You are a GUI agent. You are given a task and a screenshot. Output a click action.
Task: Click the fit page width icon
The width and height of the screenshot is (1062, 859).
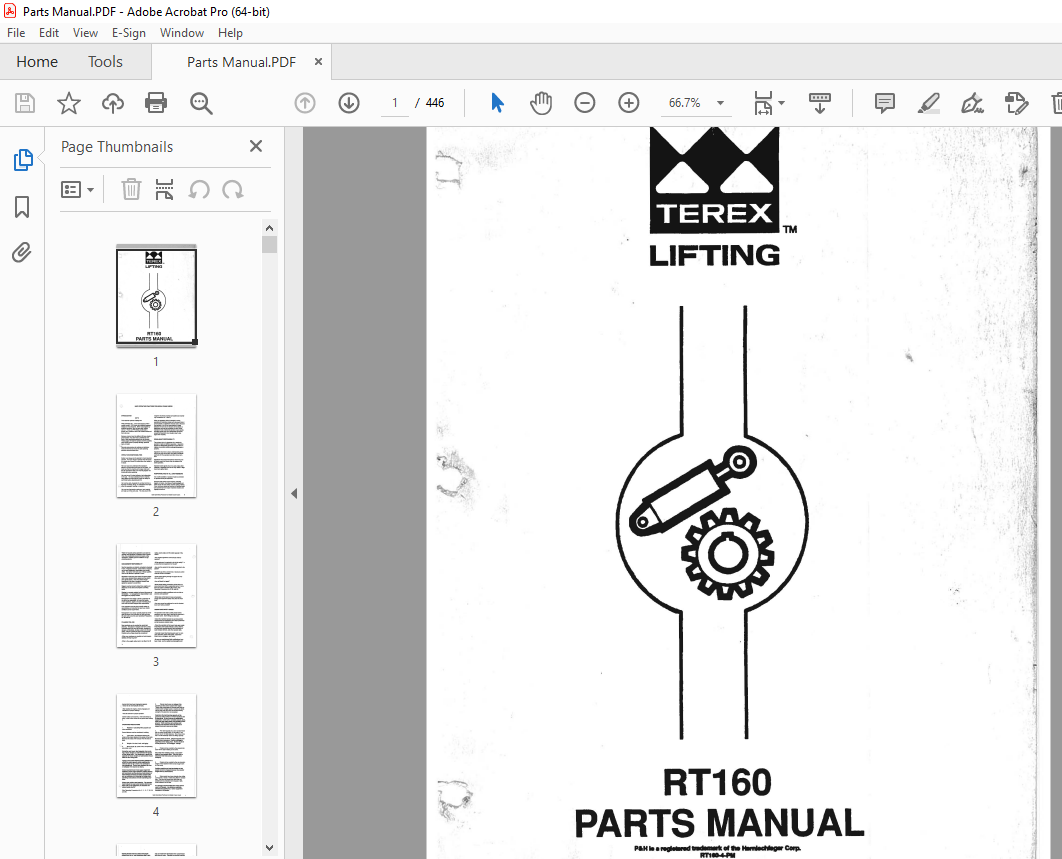pyautogui.click(x=763, y=103)
